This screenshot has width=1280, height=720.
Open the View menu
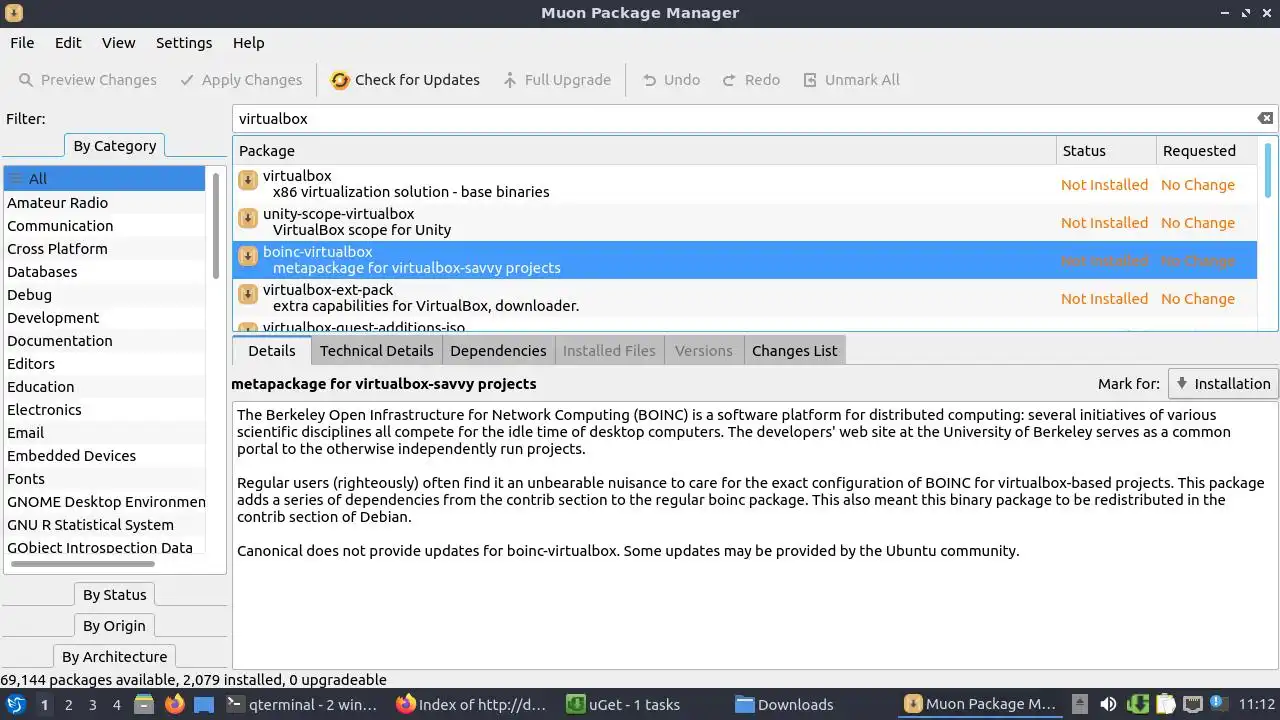(x=118, y=43)
